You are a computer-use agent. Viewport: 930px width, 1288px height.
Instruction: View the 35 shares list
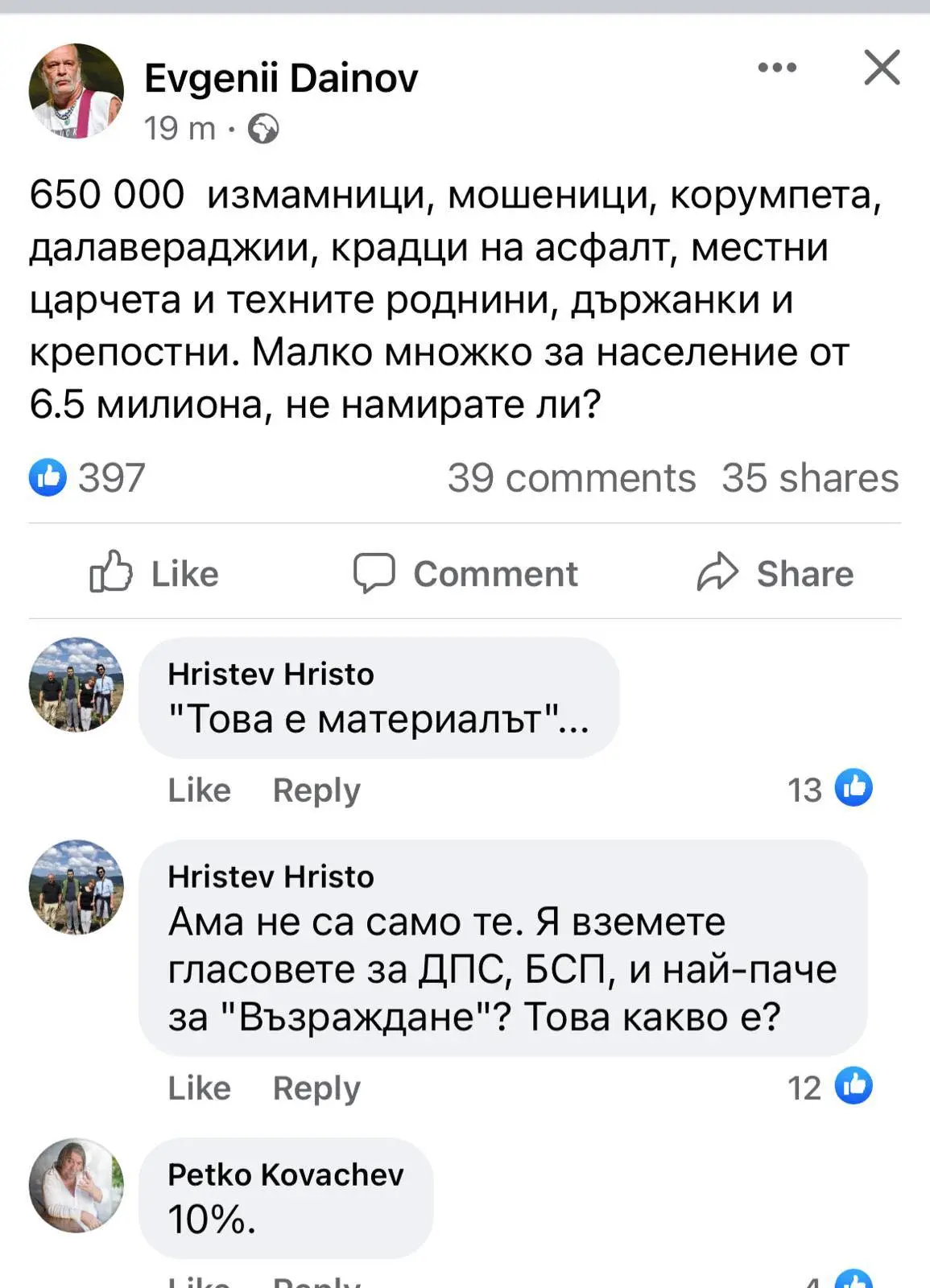(809, 478)
